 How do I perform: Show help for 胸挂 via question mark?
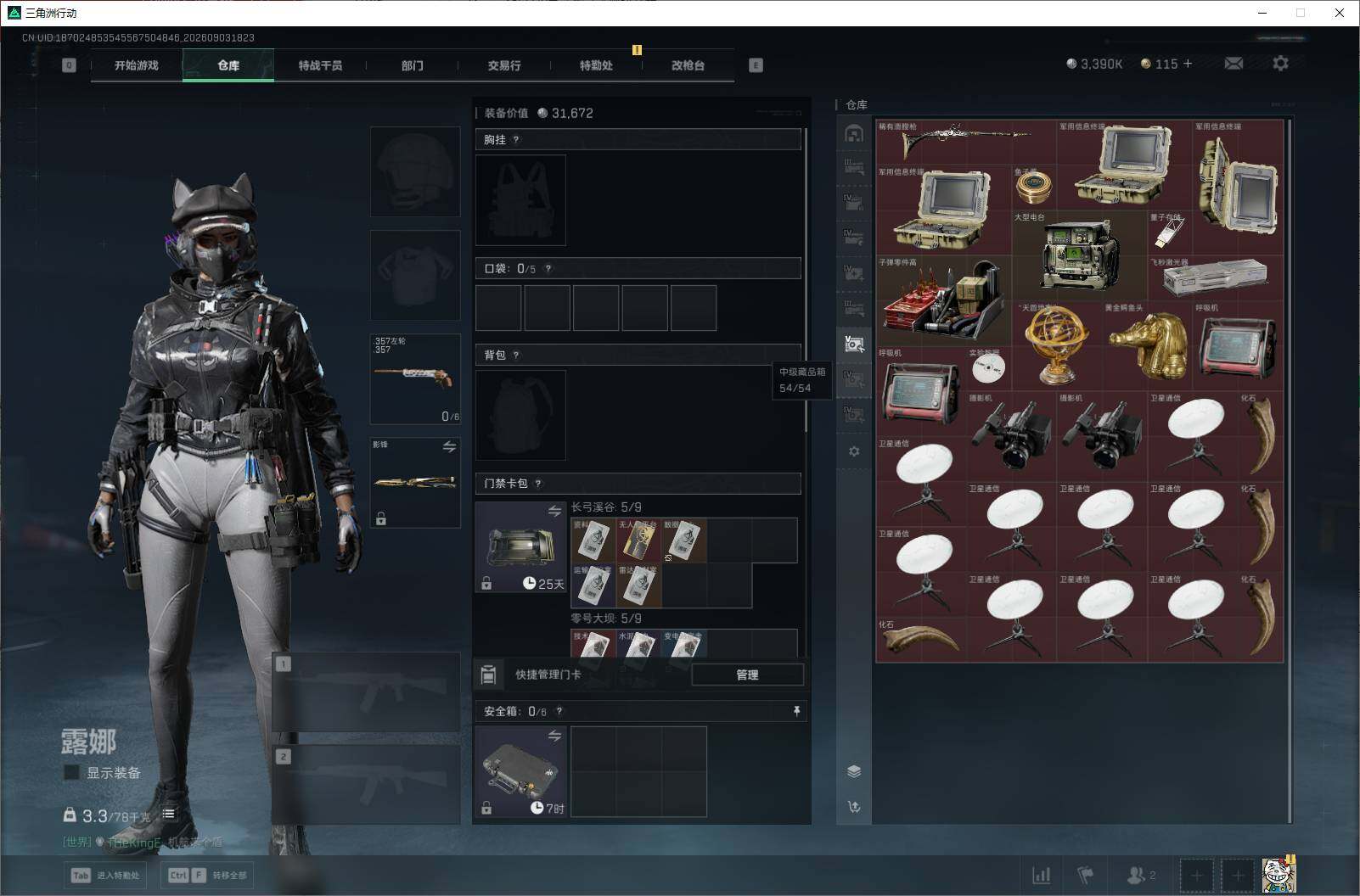[x=516, y=140]
